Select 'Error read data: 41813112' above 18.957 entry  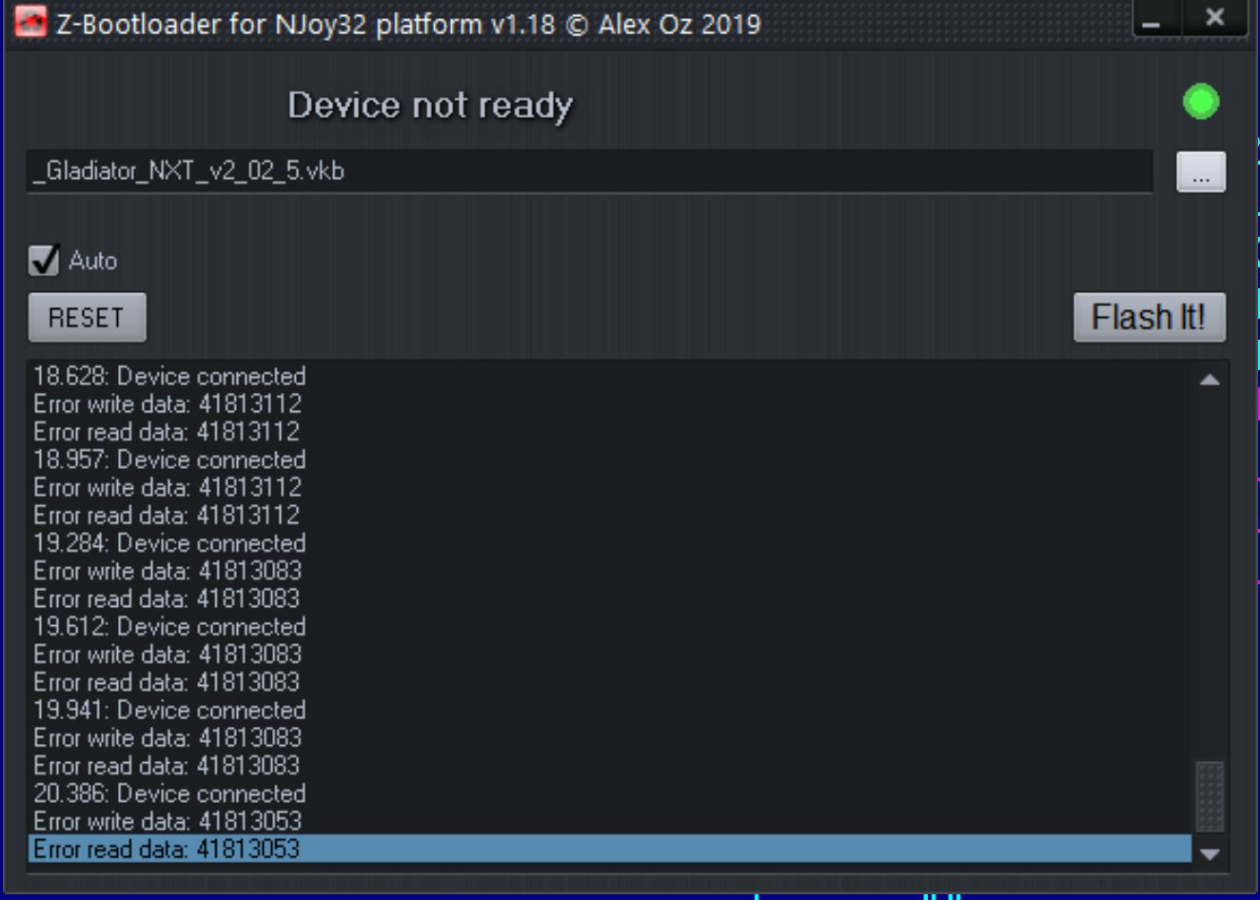pyautogui.click(x=610, y=432)
